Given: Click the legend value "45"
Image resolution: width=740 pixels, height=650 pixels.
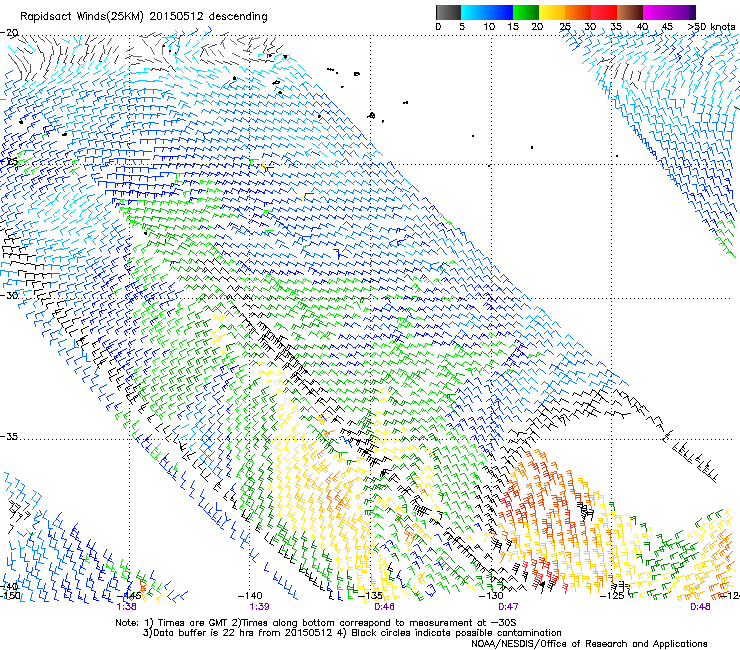Looking at the screenshot, I should point(667,26).
